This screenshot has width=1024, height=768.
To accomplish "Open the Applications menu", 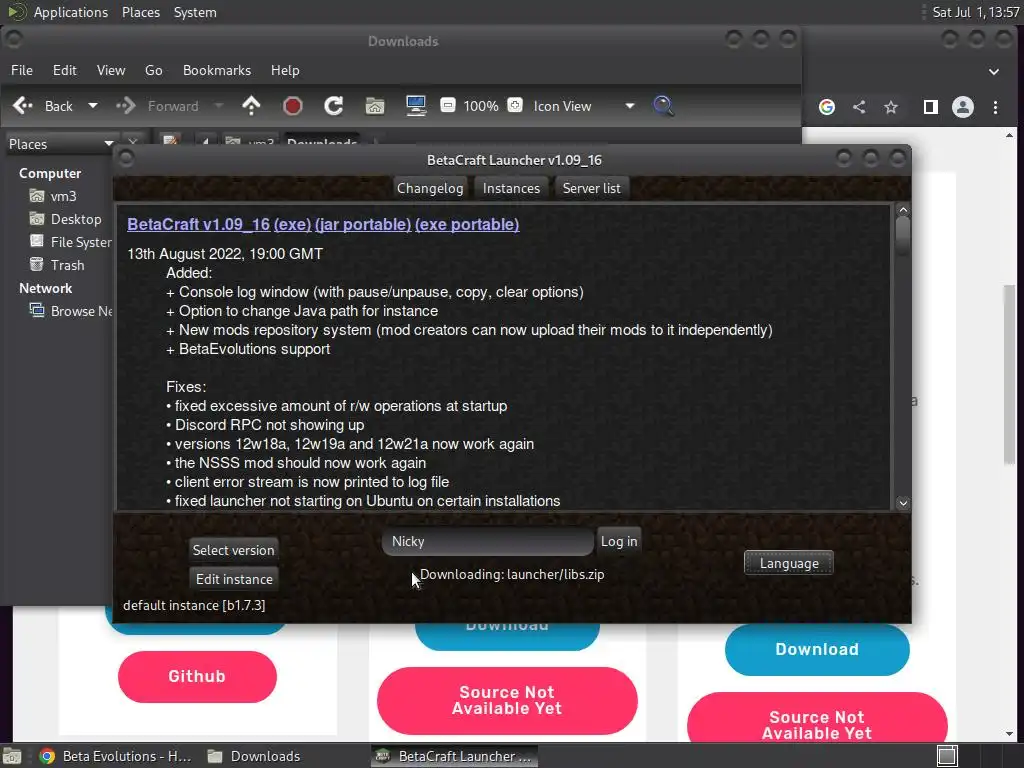I will (x=59, y=12).
